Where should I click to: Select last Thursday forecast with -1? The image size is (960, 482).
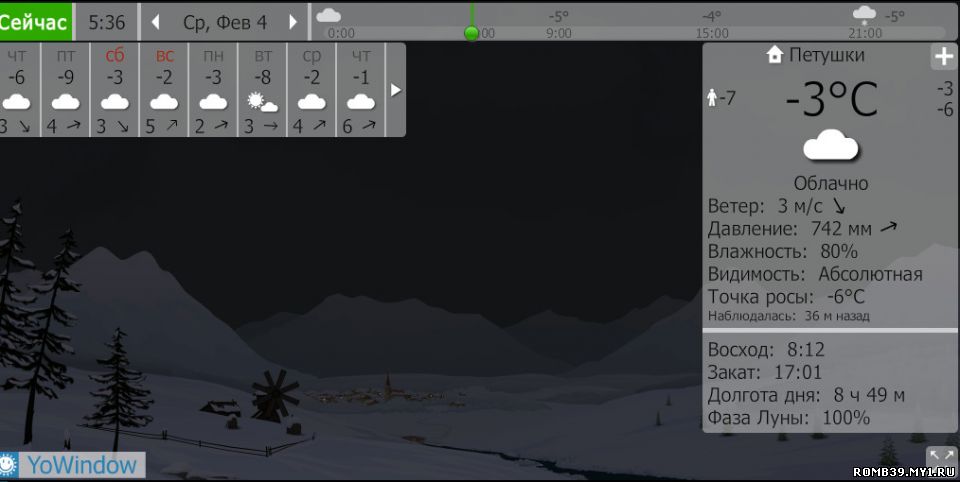(x=360, y=89)
